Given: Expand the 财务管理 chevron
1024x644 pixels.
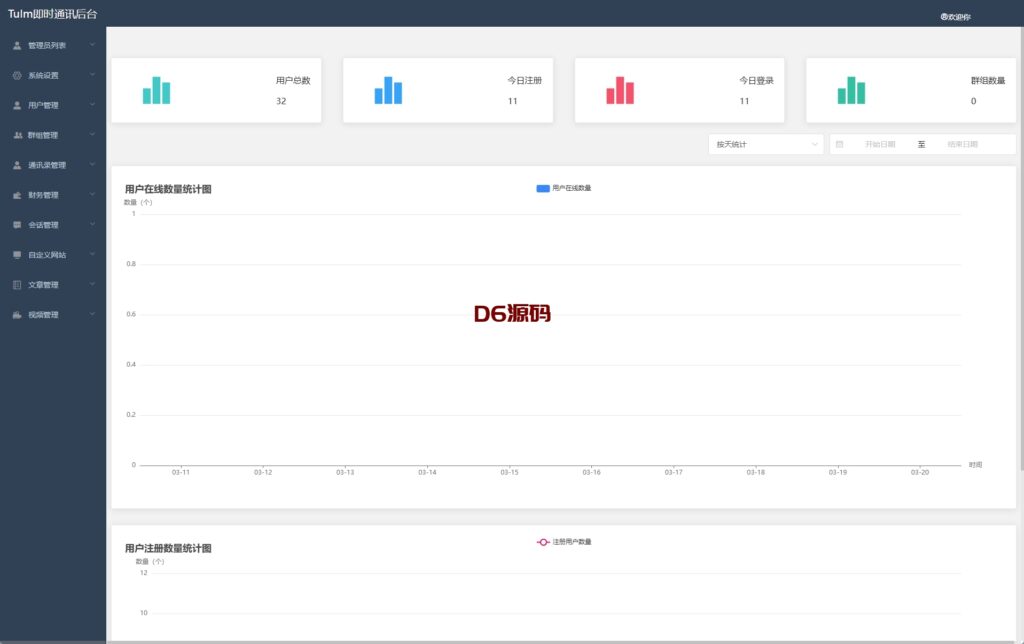Looking at the screenshot, I should 92,195.
